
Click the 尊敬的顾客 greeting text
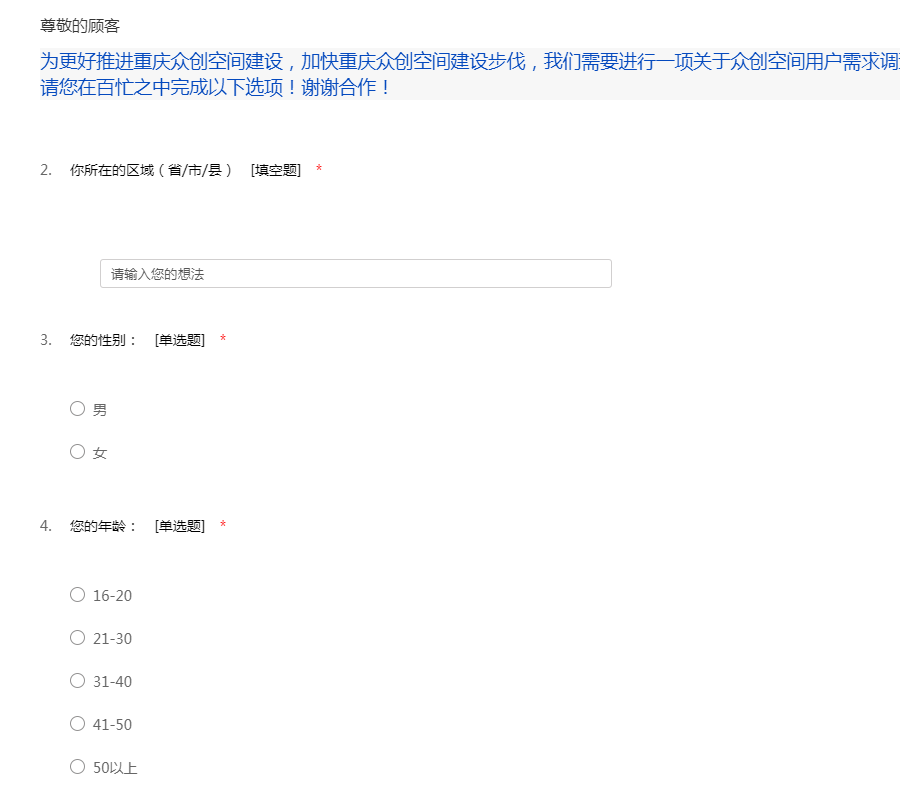pos(80,26)
